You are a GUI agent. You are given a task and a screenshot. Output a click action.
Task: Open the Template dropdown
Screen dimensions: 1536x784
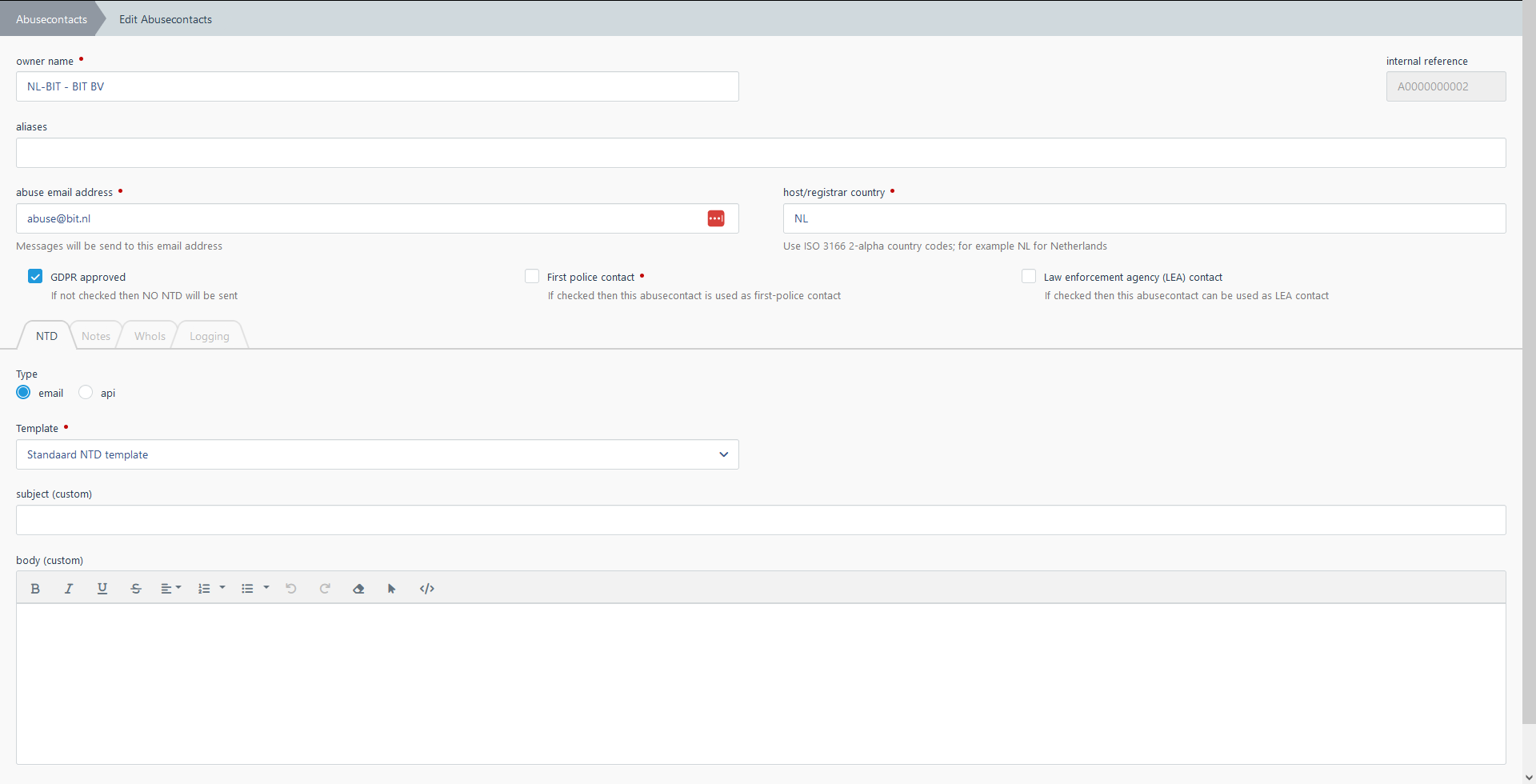tap(377, 454)
